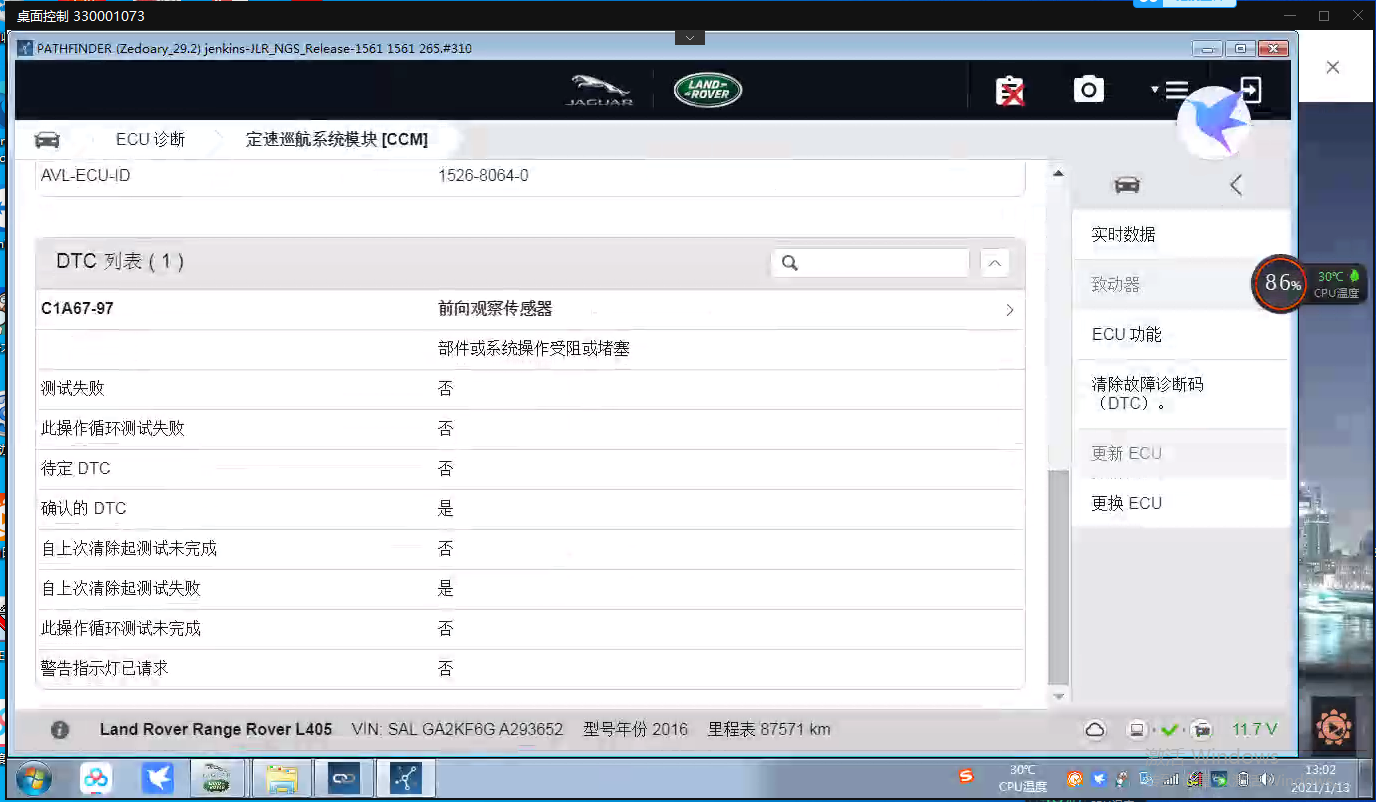The height and width of the screenshot is (802, 1376).
Task: Click the info icon in status bar
Action: click(60, 730)
